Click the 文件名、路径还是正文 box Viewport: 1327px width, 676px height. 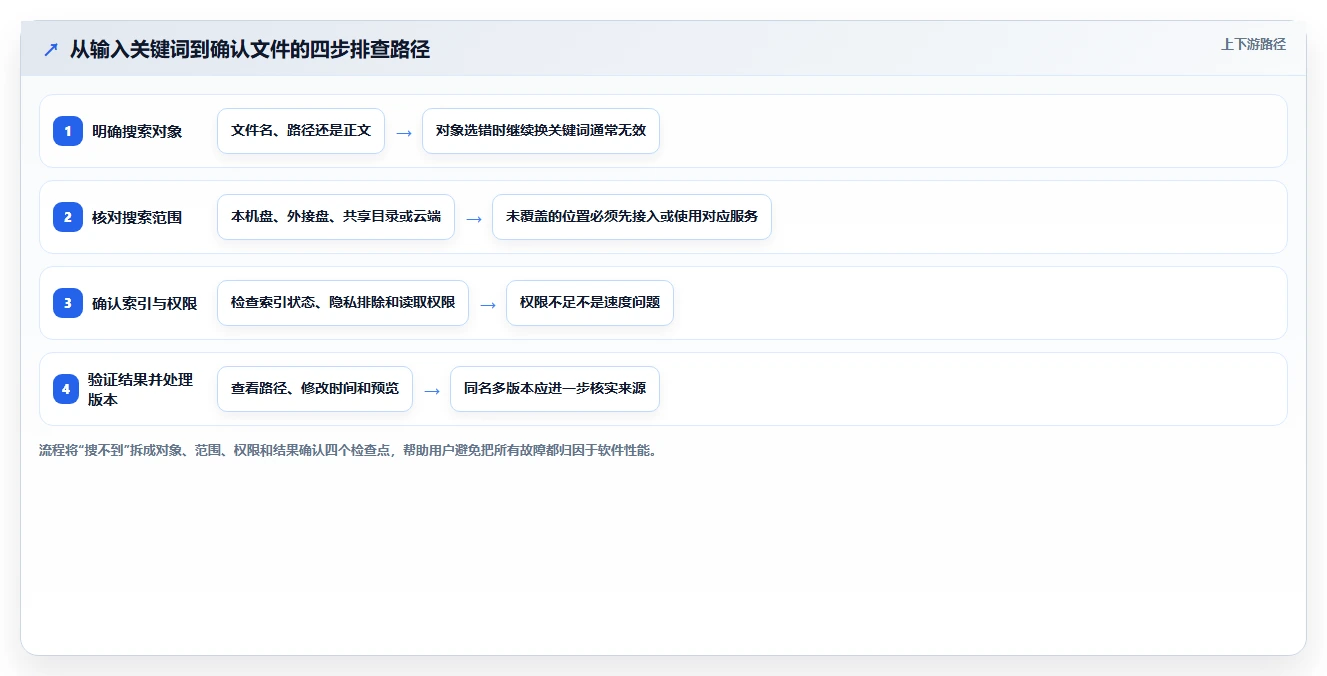coord(301,131)
